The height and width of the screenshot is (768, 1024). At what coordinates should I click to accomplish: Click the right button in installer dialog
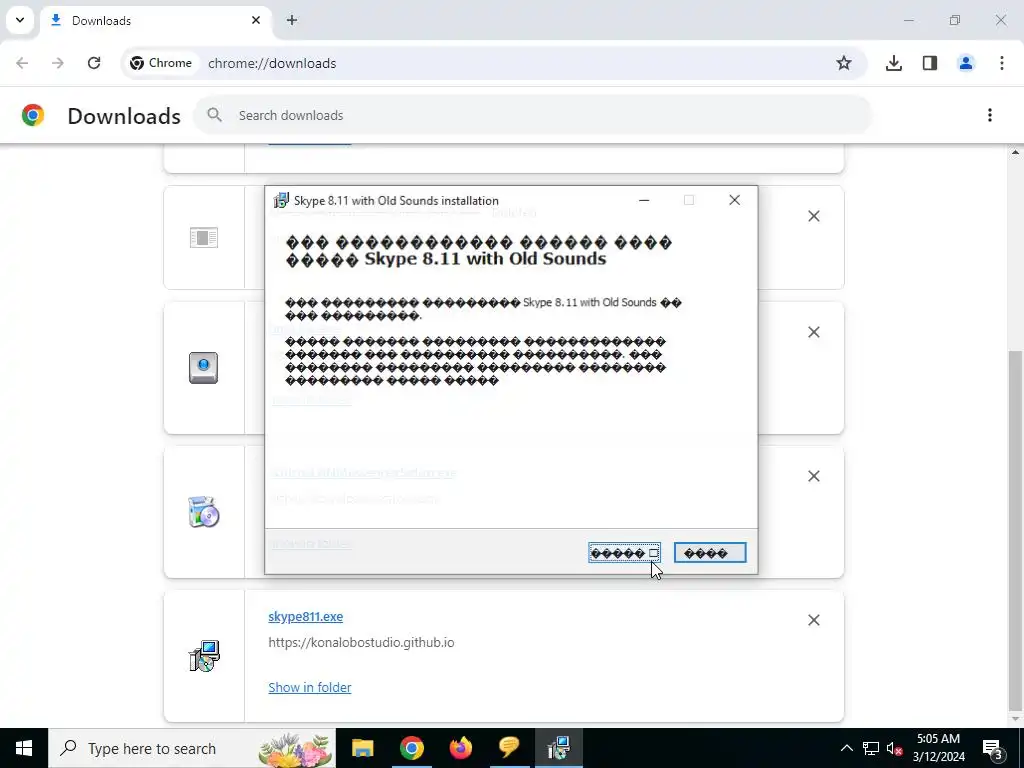tap(710, 553)
